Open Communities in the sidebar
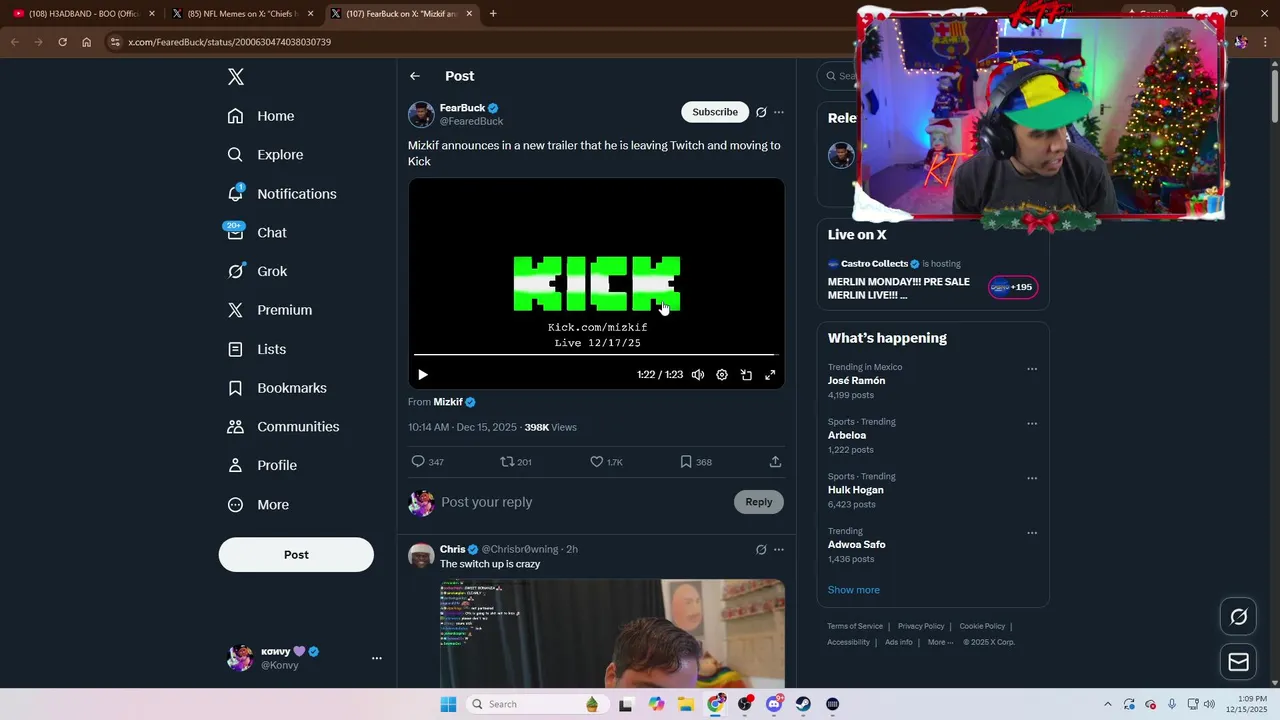This screenshot has height=720, width=1280. pos(284,427)
